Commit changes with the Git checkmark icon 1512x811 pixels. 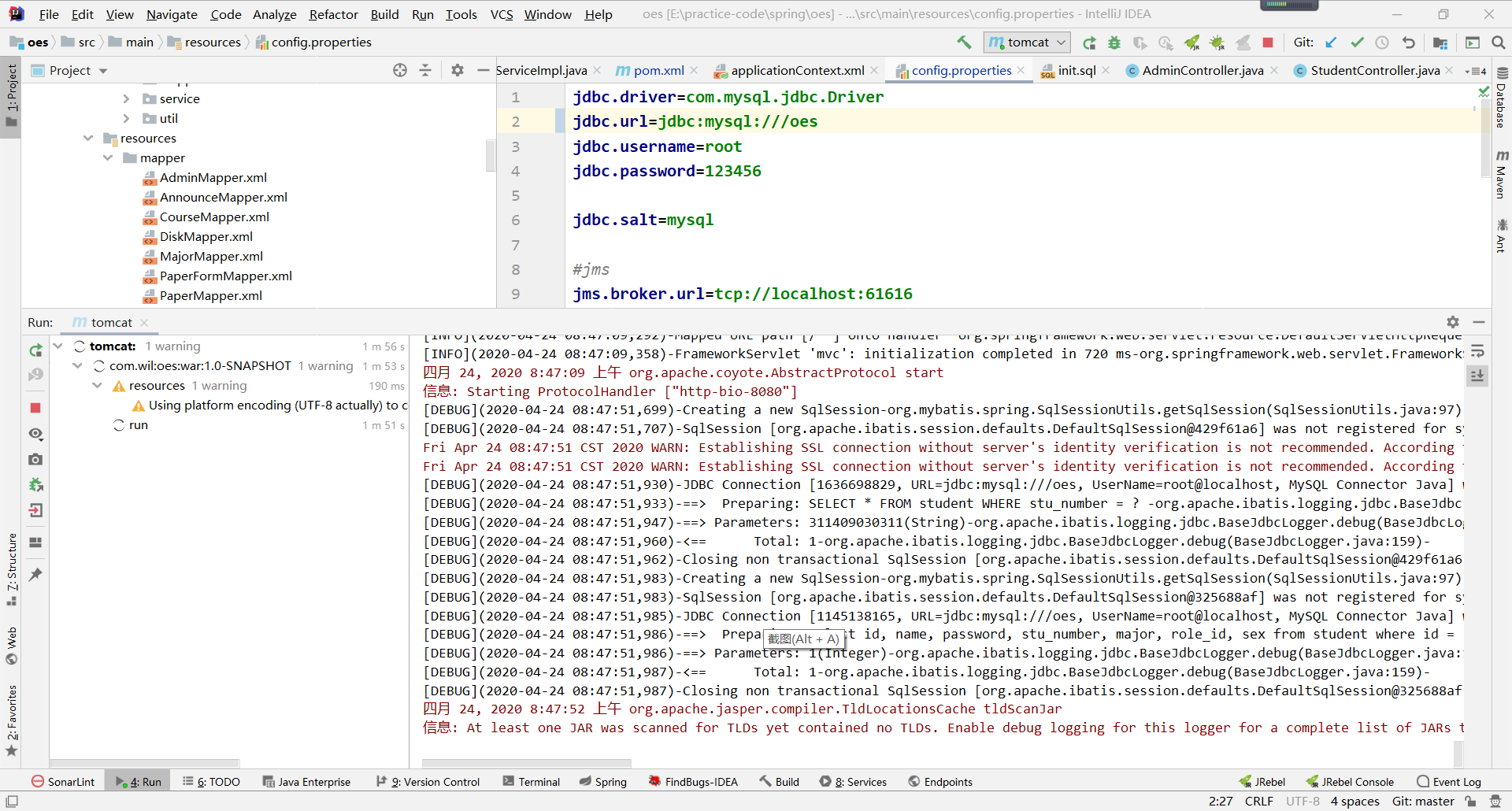pos(1357,43)
